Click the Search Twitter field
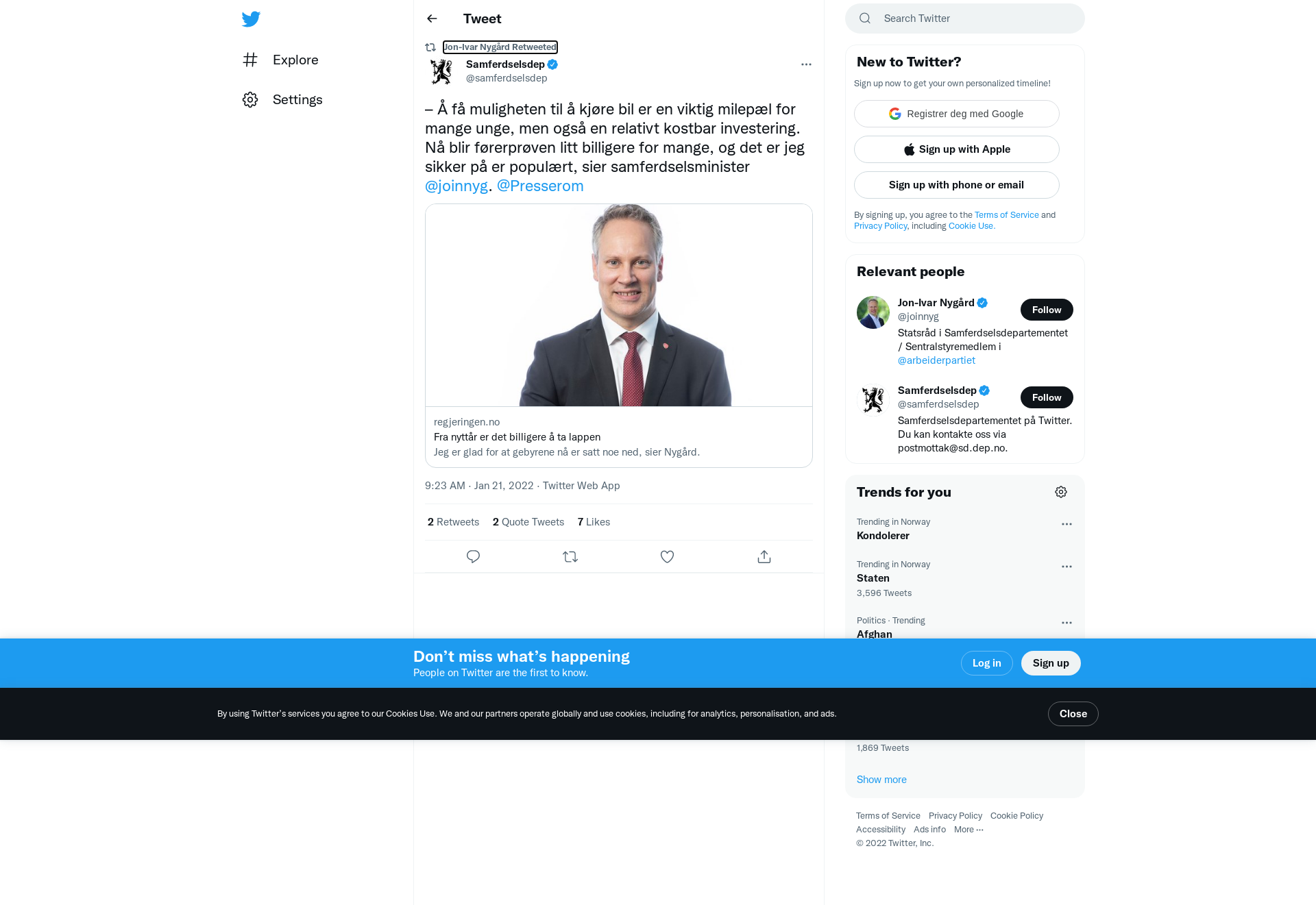The width and height of the screenshot is (1316, 905). [x=965, y=18]
